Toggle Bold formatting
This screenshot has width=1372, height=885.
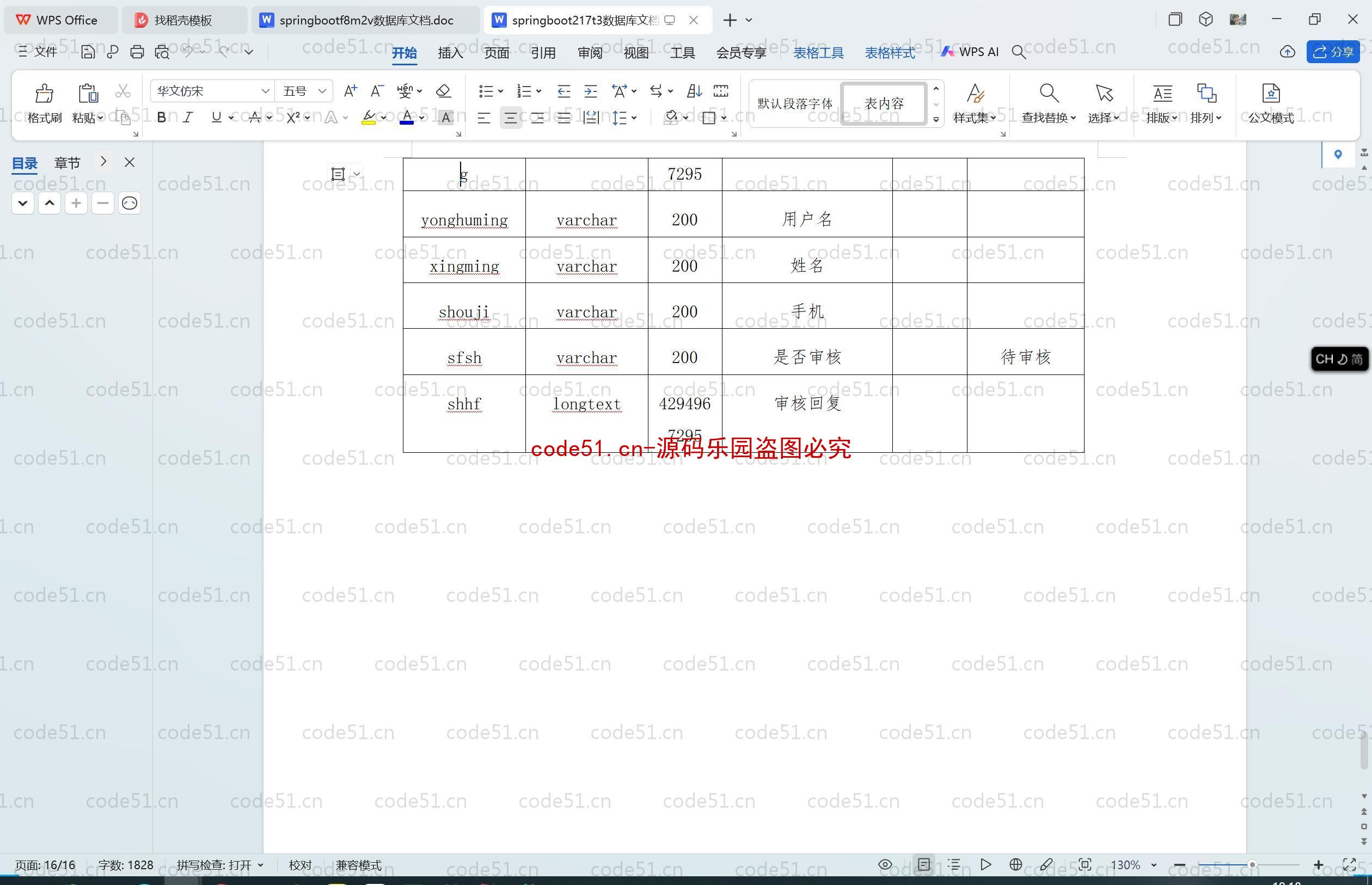162,117
